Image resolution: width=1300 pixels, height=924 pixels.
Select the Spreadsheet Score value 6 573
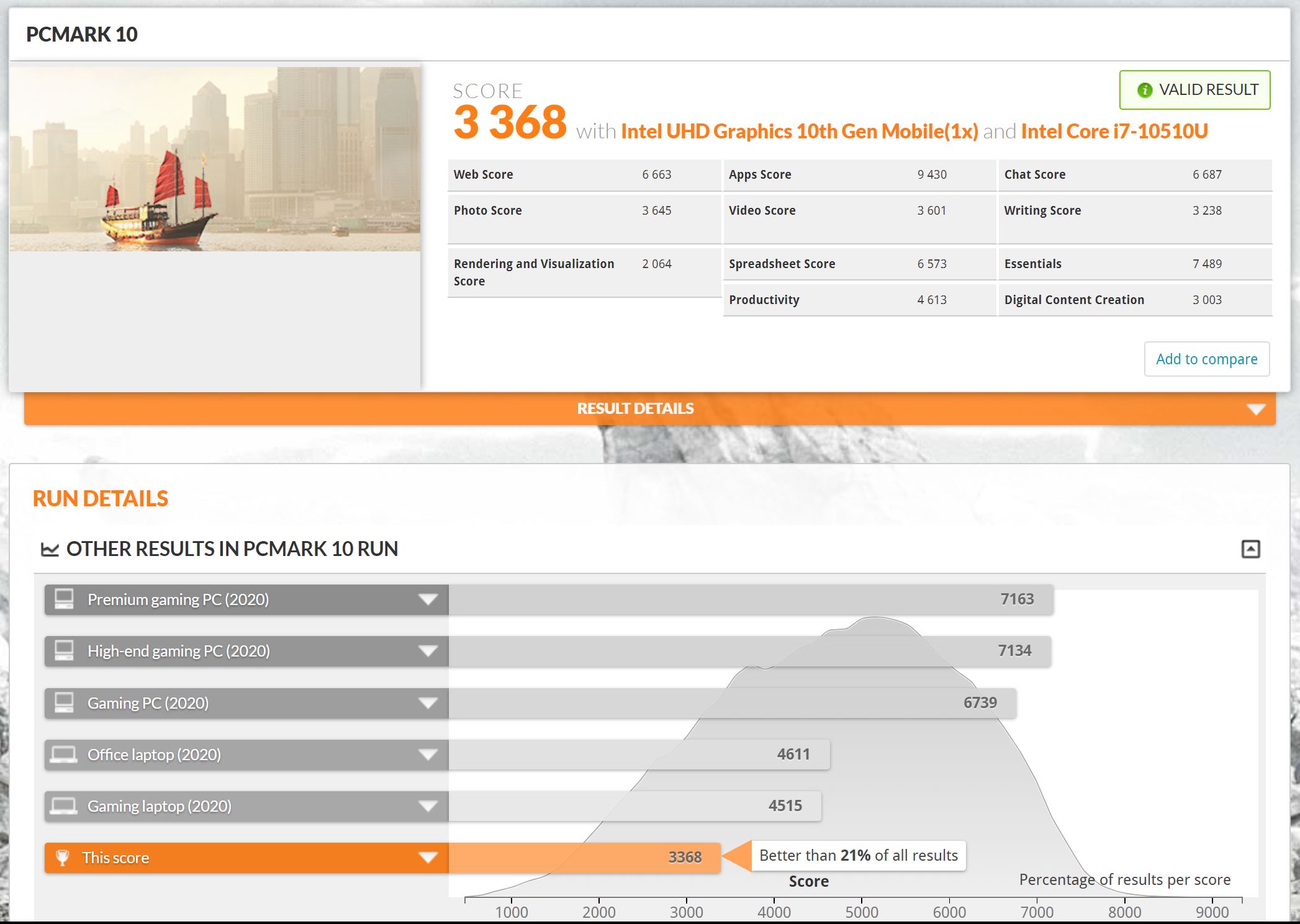pyautogui.click(x=932, y=264)
